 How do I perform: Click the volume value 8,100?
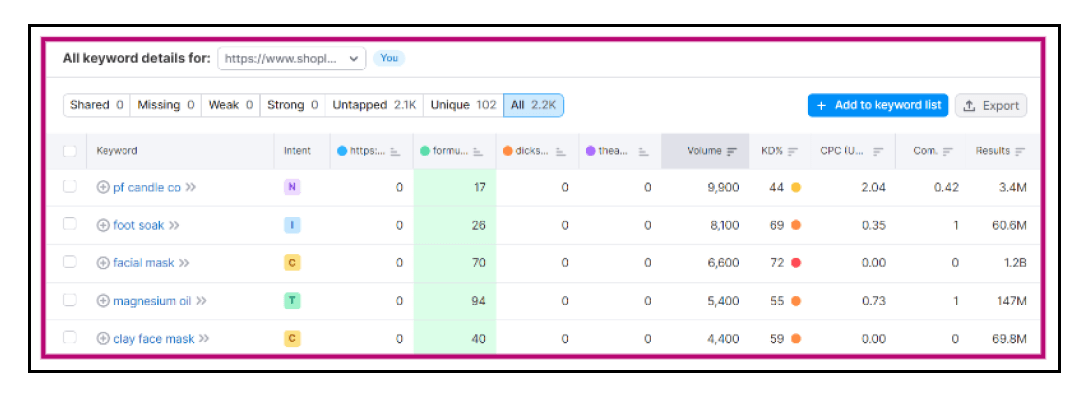(723, 225)
